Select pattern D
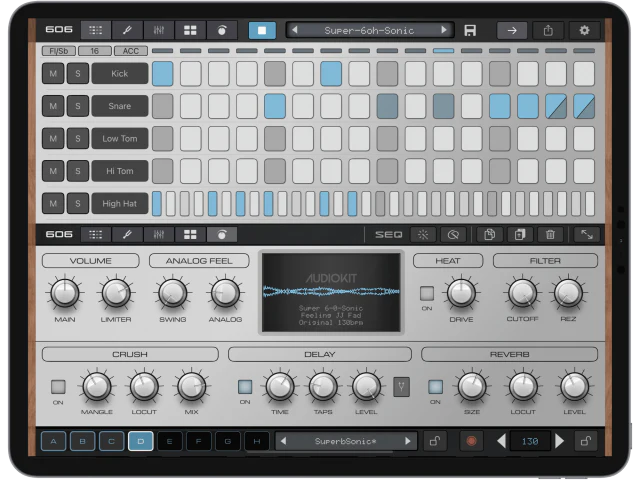The height and width of the screenshot is (480, 640). (141, 441)
